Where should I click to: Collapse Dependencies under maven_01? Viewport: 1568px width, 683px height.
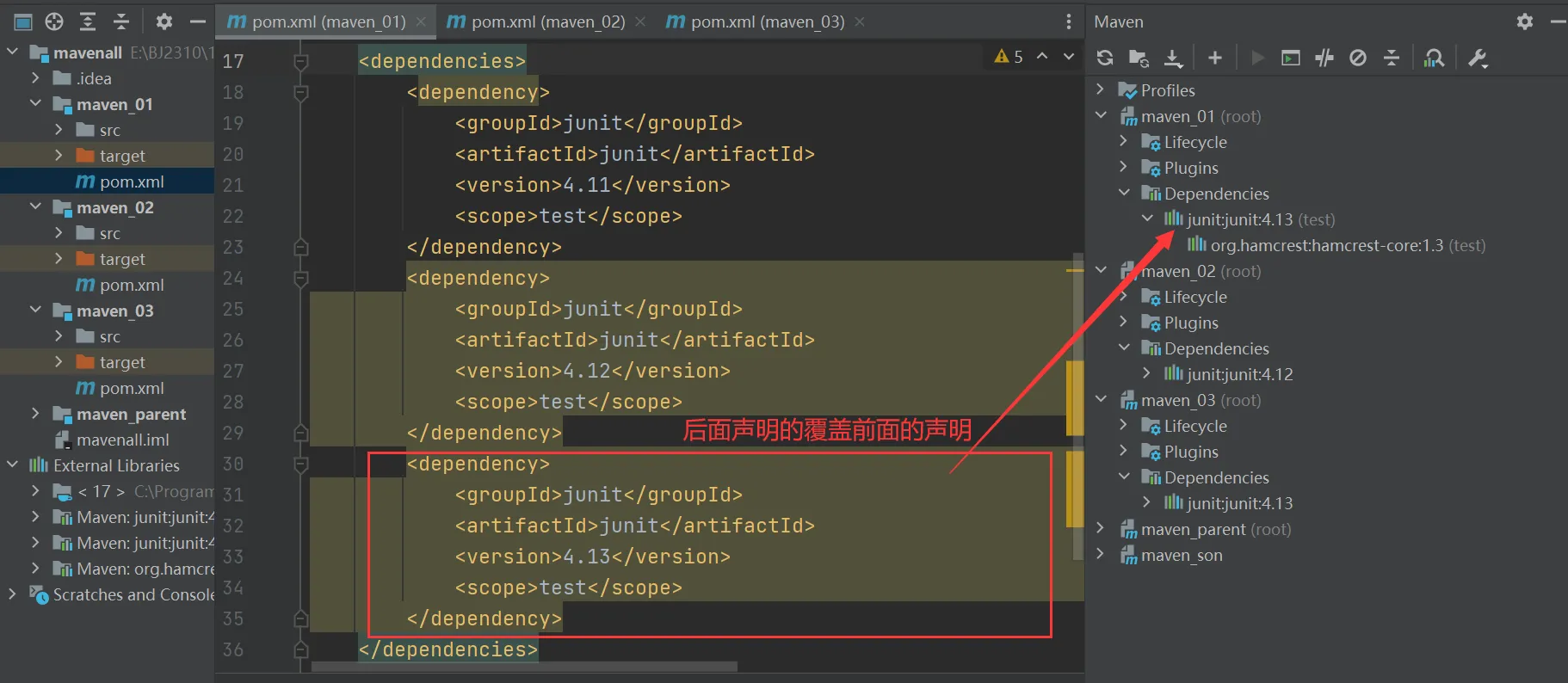pos(1124,193)
